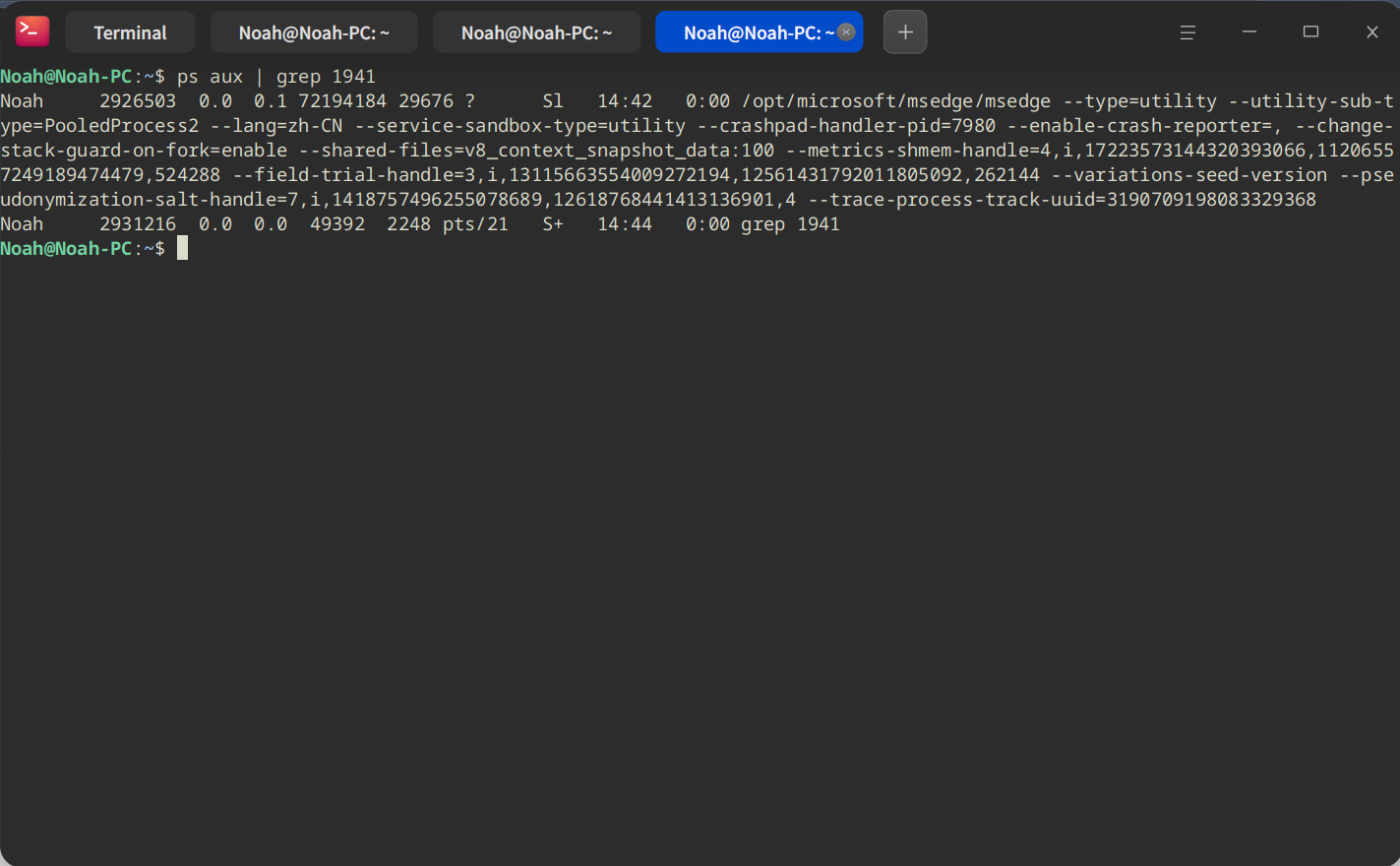
Task: Select the highlighted blue Noah@Noah-PC tab
Action: click(x=759, y=32)
